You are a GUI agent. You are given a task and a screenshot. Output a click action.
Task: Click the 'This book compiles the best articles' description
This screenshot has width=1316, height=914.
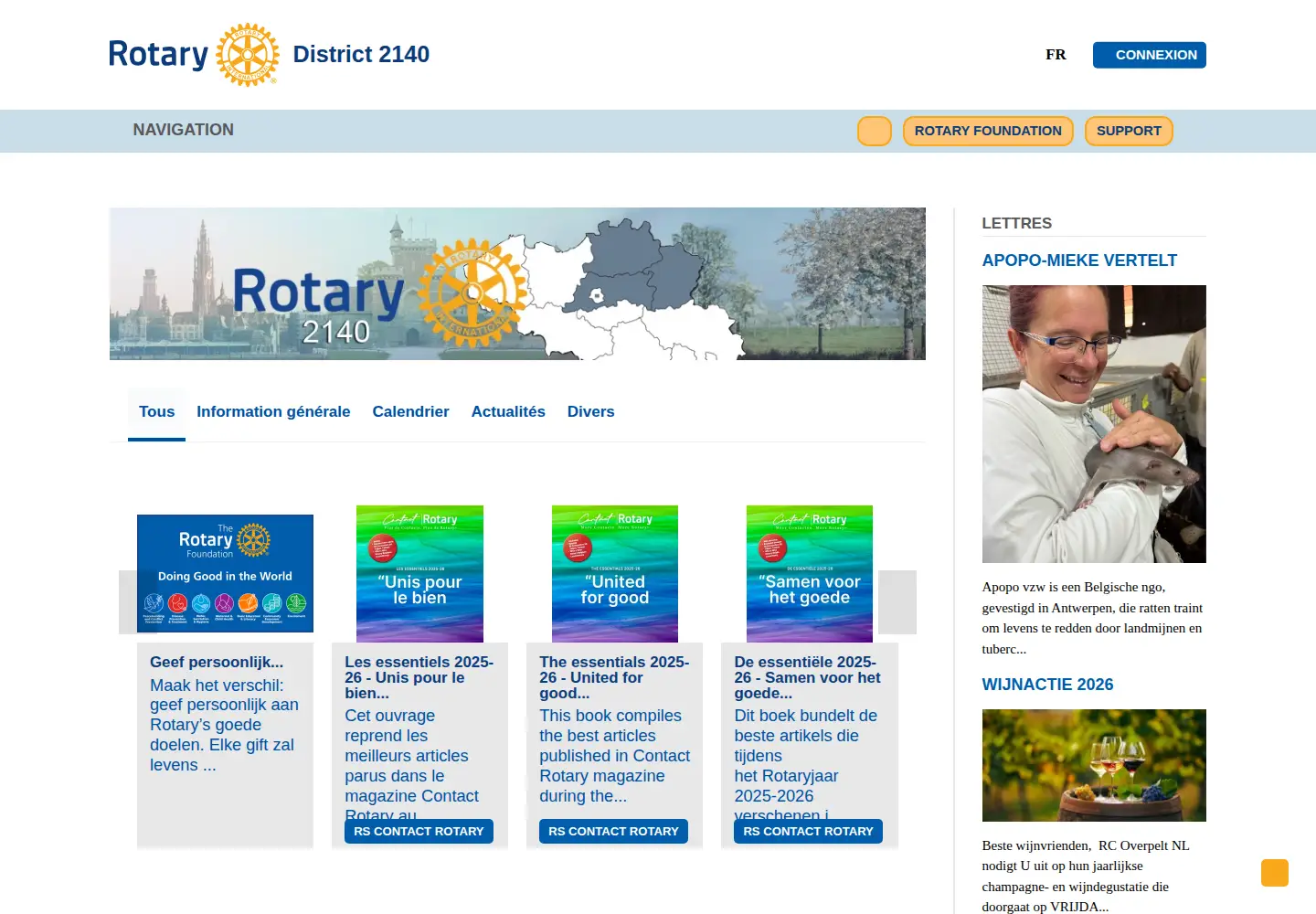614,756
